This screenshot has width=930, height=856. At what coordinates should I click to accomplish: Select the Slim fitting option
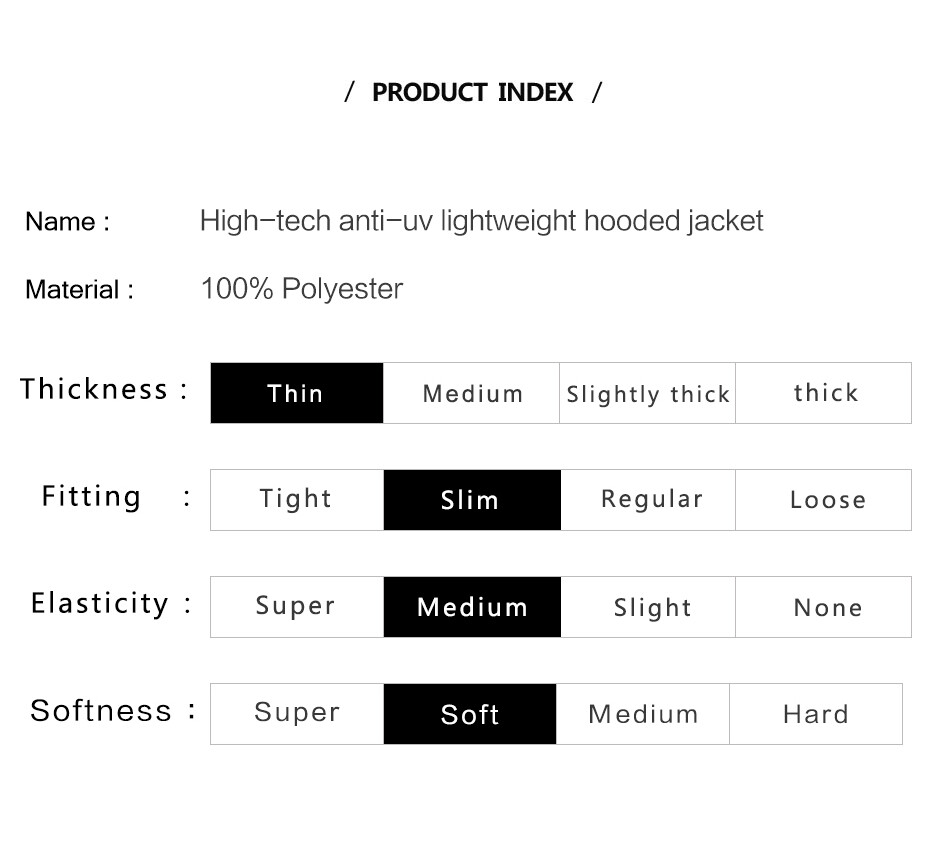click(472, 499)
